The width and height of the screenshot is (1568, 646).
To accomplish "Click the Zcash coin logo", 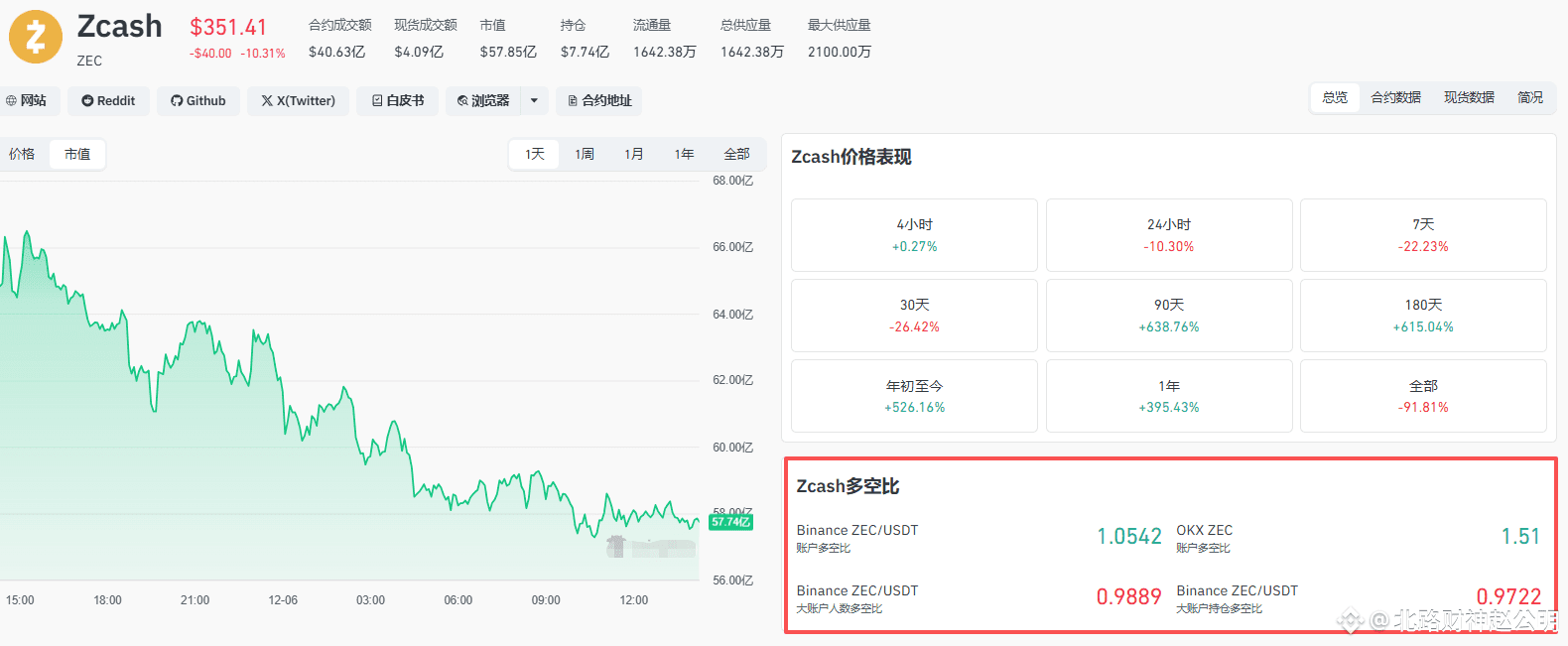I will (x=36, y=37).
